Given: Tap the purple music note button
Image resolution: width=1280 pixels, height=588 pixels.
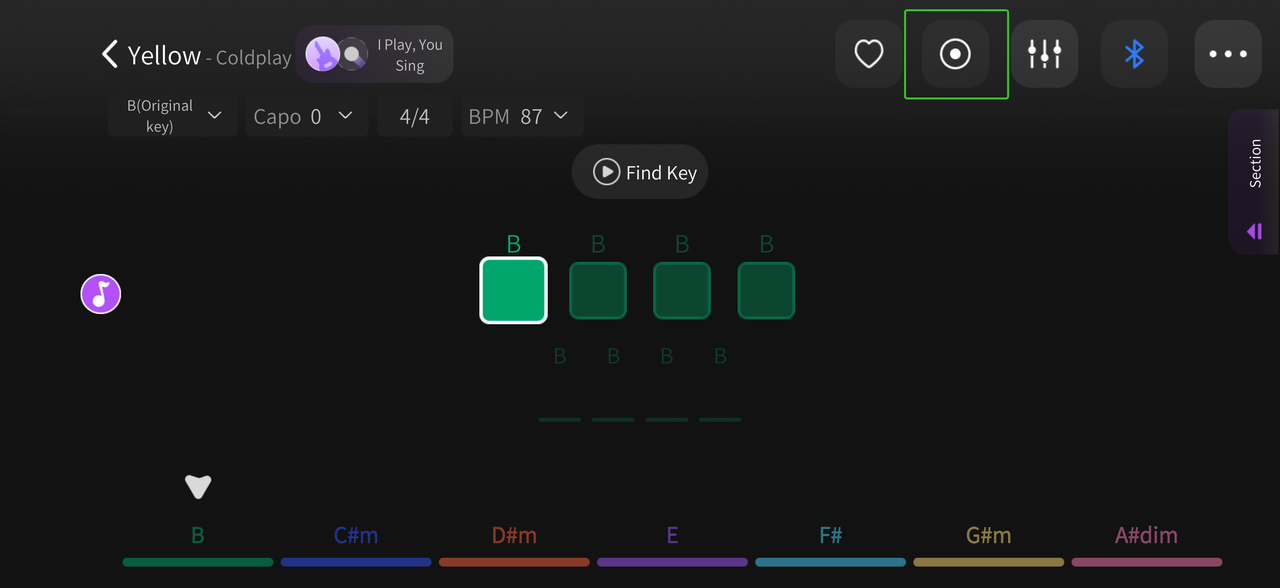Looking at the screenshot, I should 101,294.
